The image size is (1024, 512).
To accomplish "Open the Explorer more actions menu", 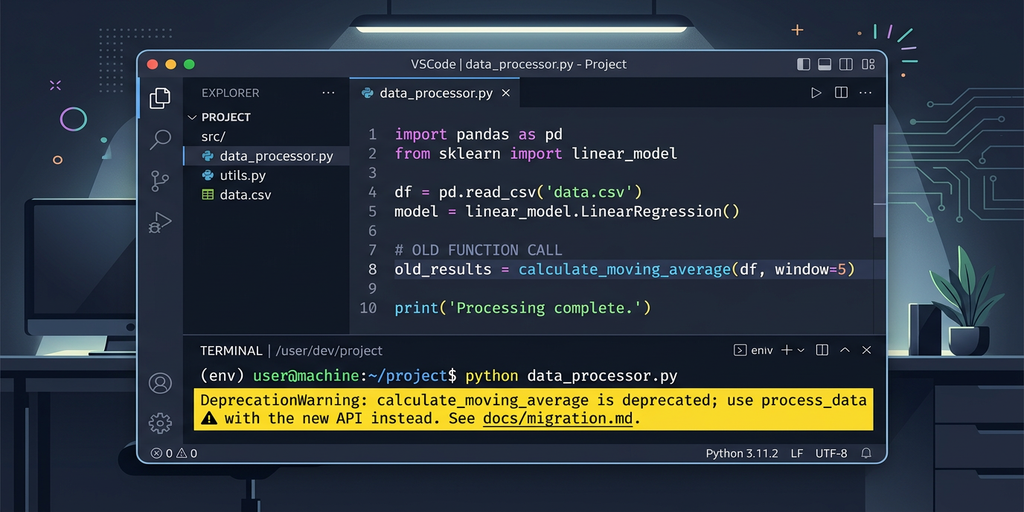I will point(328,93).
